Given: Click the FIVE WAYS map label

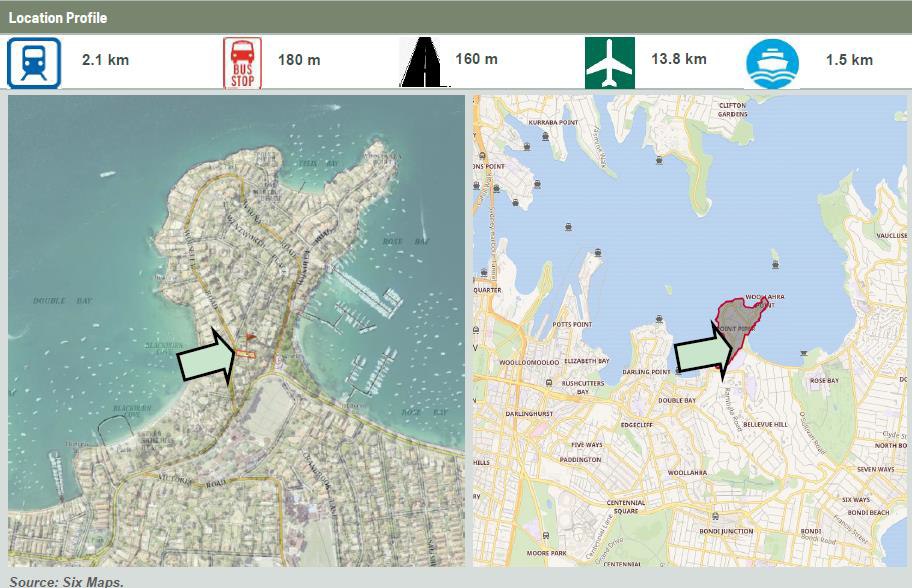Looking at the screenshot, I should [x=587, y=445].
